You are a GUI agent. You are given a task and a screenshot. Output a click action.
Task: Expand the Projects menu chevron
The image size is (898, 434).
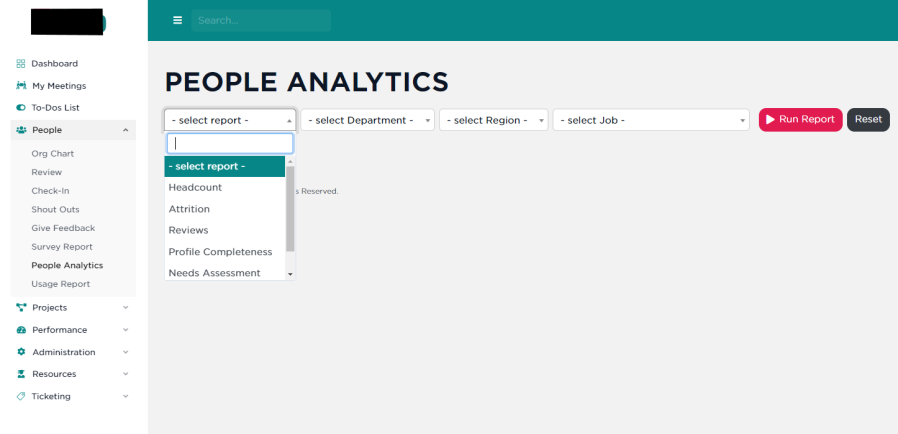(x=125, y=307)
